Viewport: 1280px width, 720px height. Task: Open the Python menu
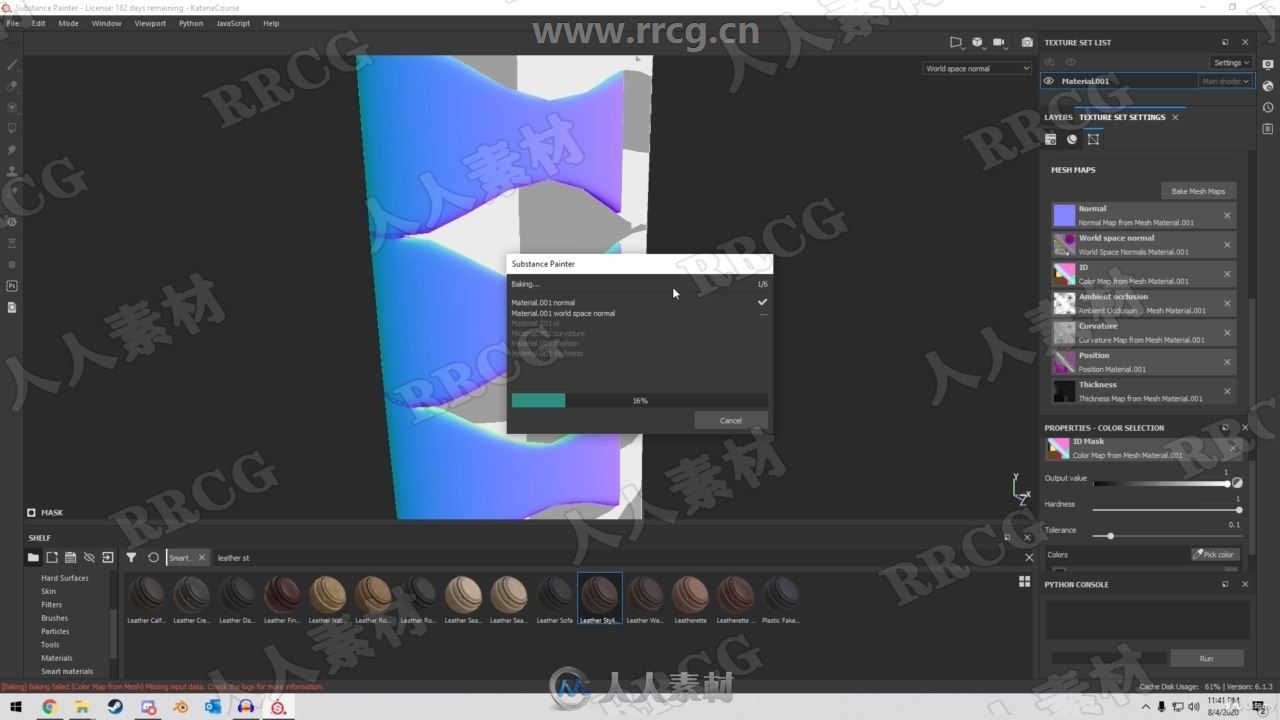coord(191,23)
